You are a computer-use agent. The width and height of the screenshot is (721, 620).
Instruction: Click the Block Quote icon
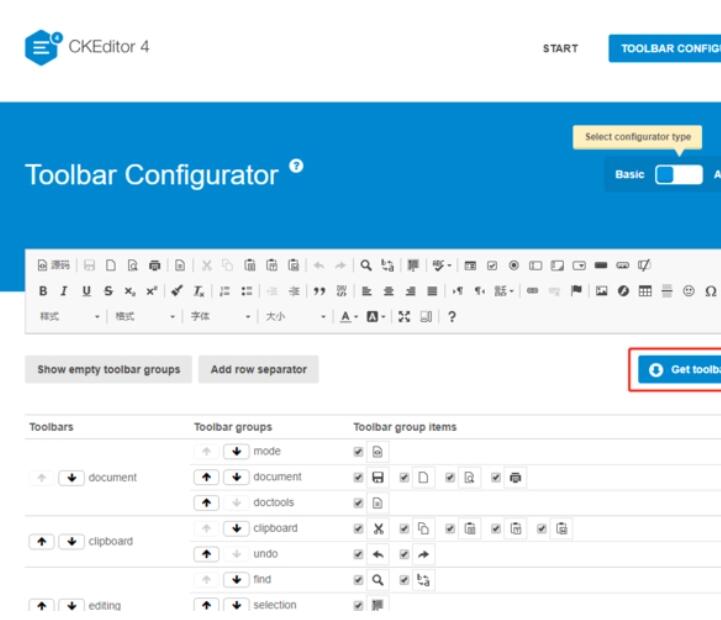tap(319, 291)
